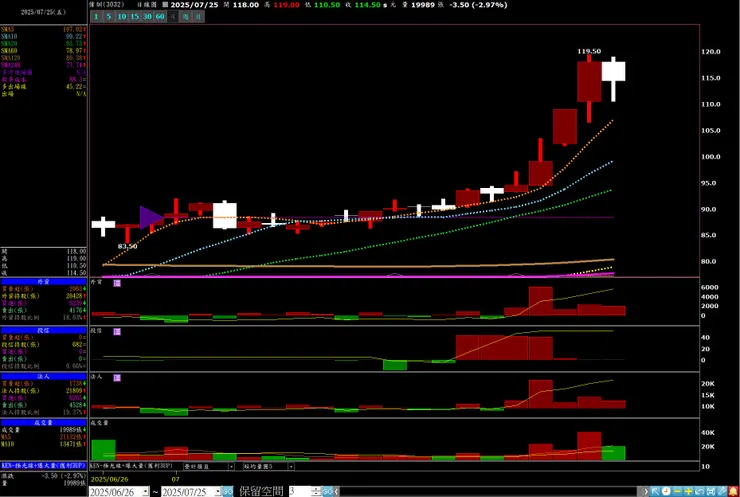Open start date 2025/06/26 dropdown
The image size is (740, 497).
click(x=145, y=492)
